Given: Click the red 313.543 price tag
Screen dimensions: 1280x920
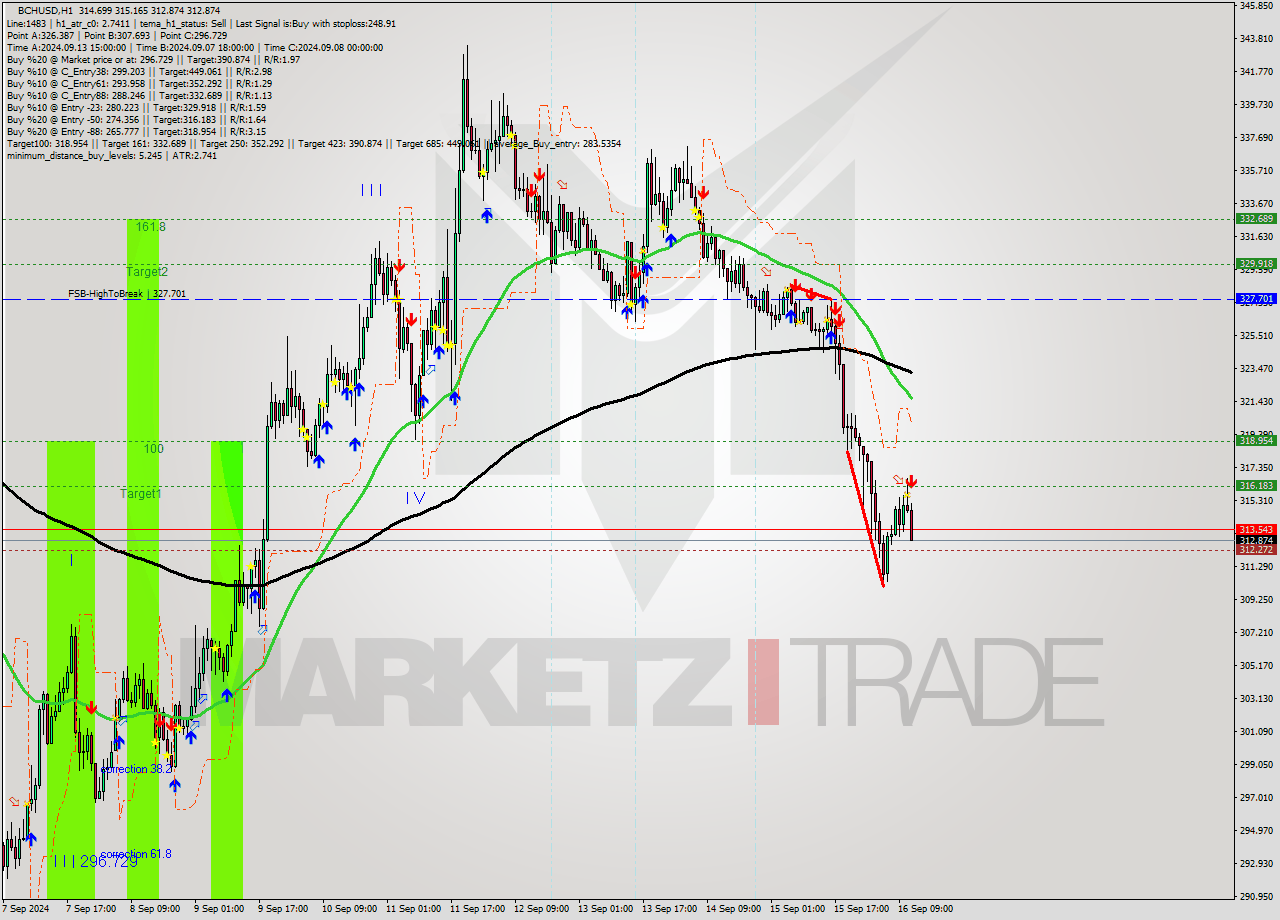Looking at the screenshot, I should click(1256, 529).
